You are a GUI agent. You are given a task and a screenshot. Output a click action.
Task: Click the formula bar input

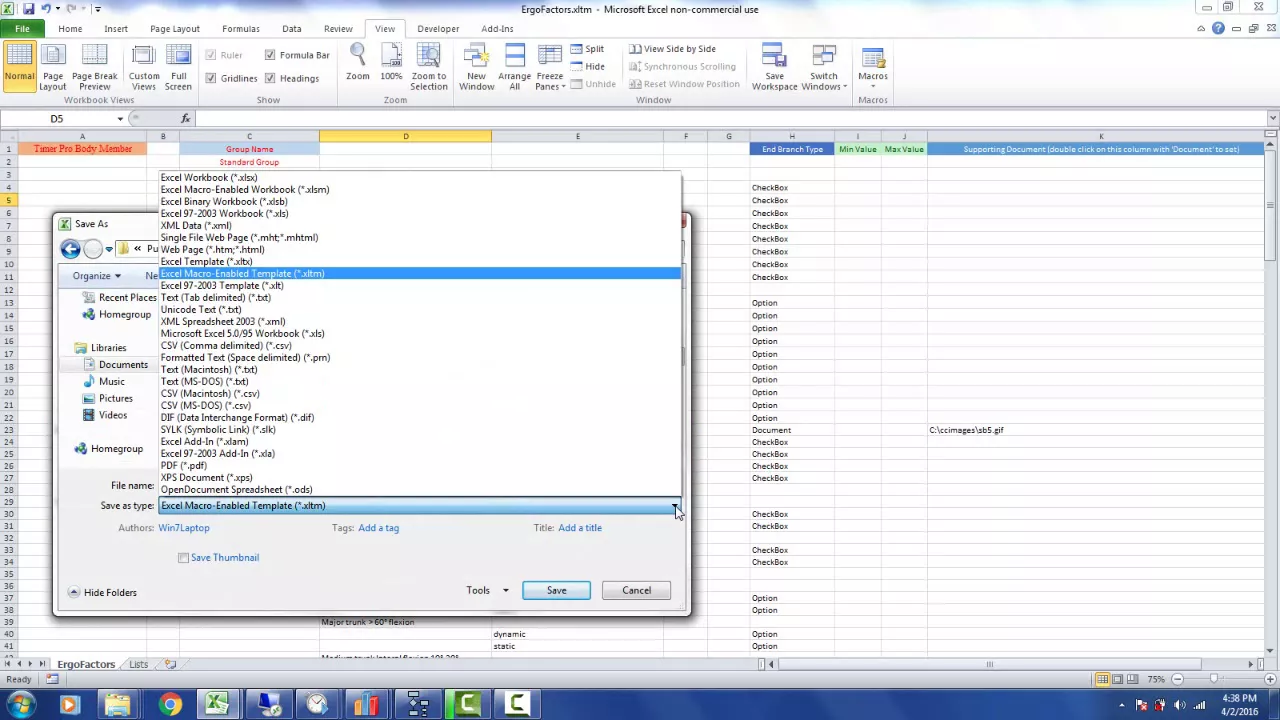tap(730, 119)
